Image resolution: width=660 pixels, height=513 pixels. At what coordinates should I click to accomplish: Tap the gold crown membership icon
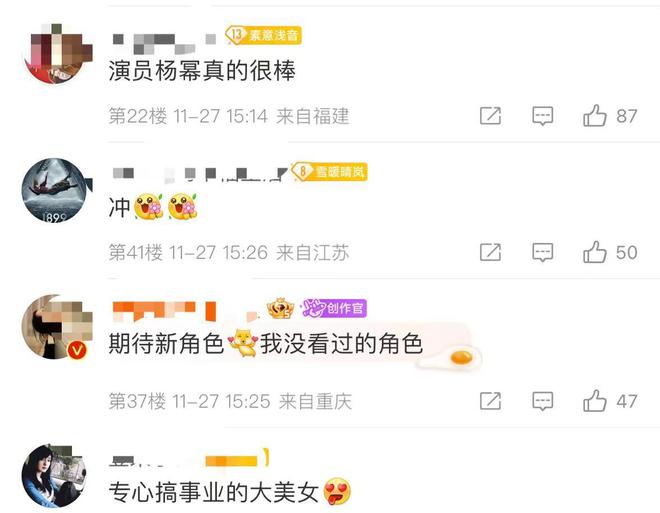click(x=281, y=308)
